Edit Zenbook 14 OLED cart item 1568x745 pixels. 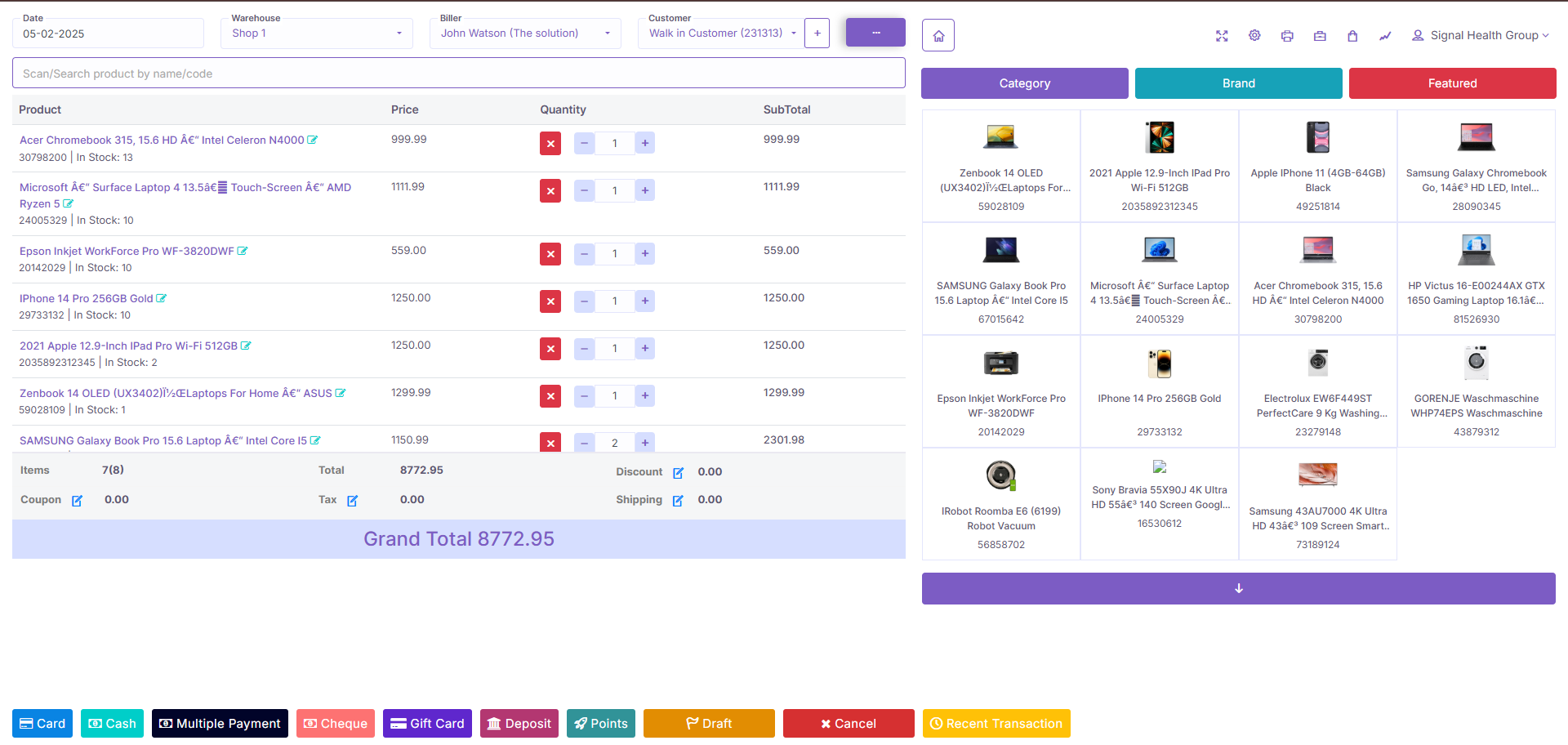(341, 393)
